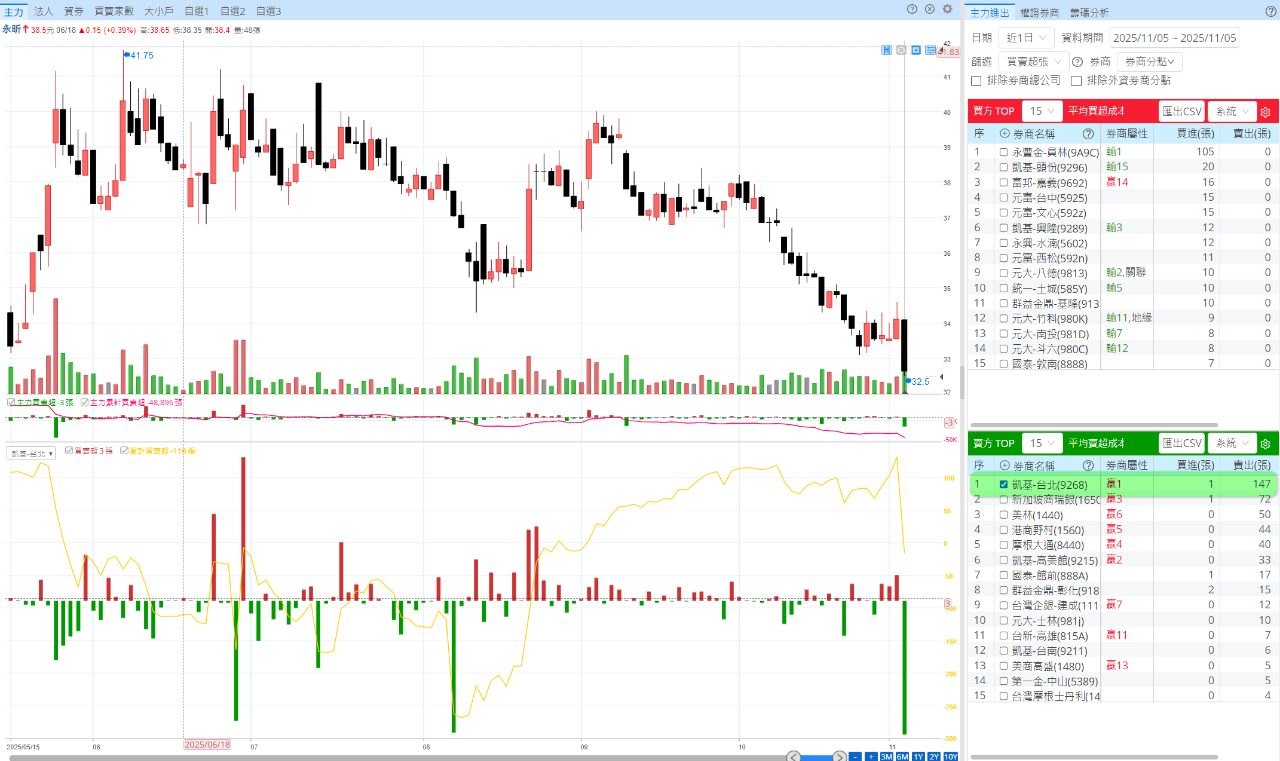This screenshot has height=761, width=1280.
Task: Open chart settings gear icon
Action: click(x=947, y=9)
